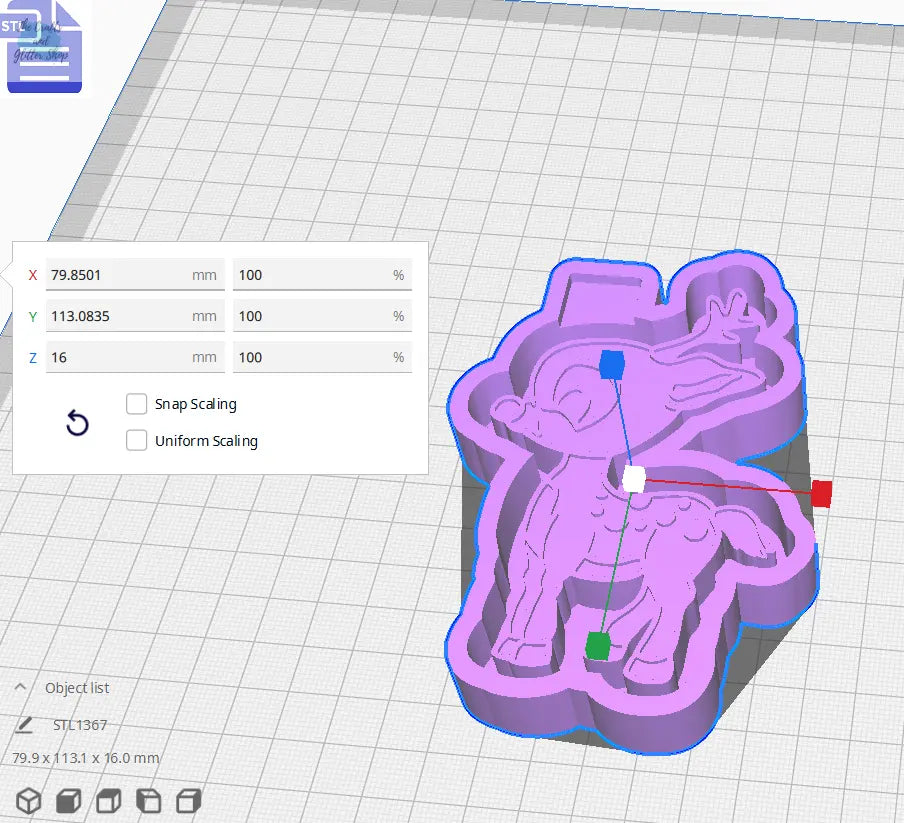Switch to front view
The height and width of the screenshot is (823, 904).
pyautogui.click(x=66, y=800)
